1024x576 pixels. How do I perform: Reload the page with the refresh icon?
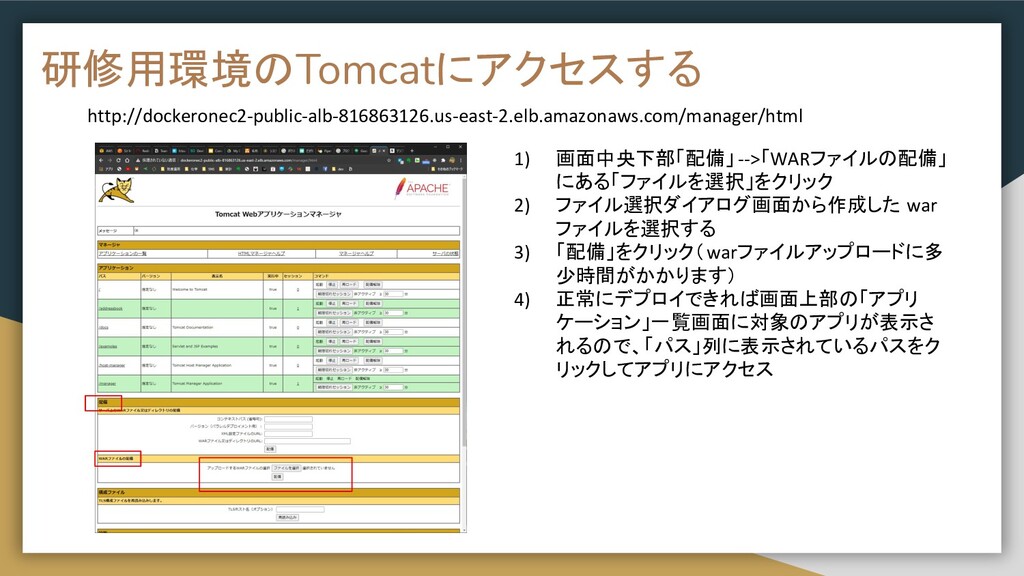coord(118,160)
